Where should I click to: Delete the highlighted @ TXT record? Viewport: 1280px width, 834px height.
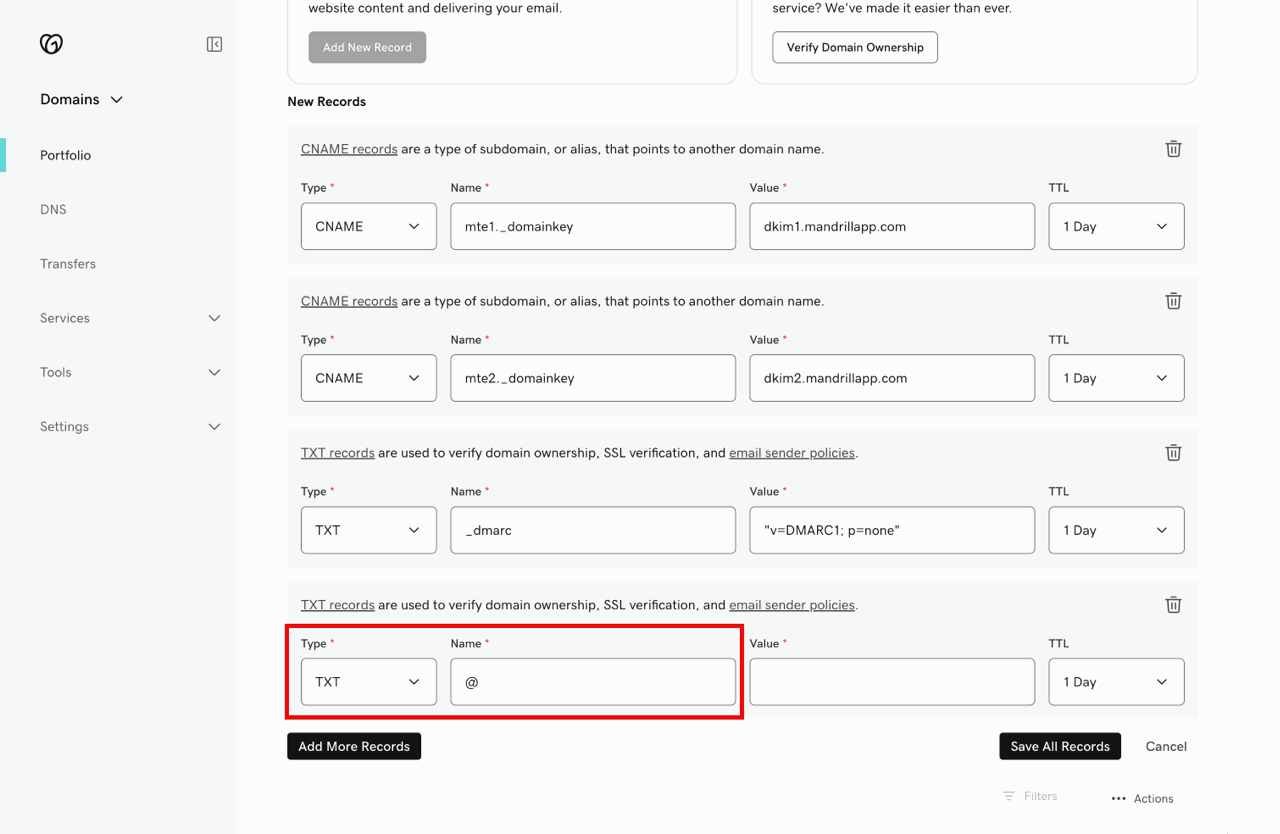tap(1173, 604)
